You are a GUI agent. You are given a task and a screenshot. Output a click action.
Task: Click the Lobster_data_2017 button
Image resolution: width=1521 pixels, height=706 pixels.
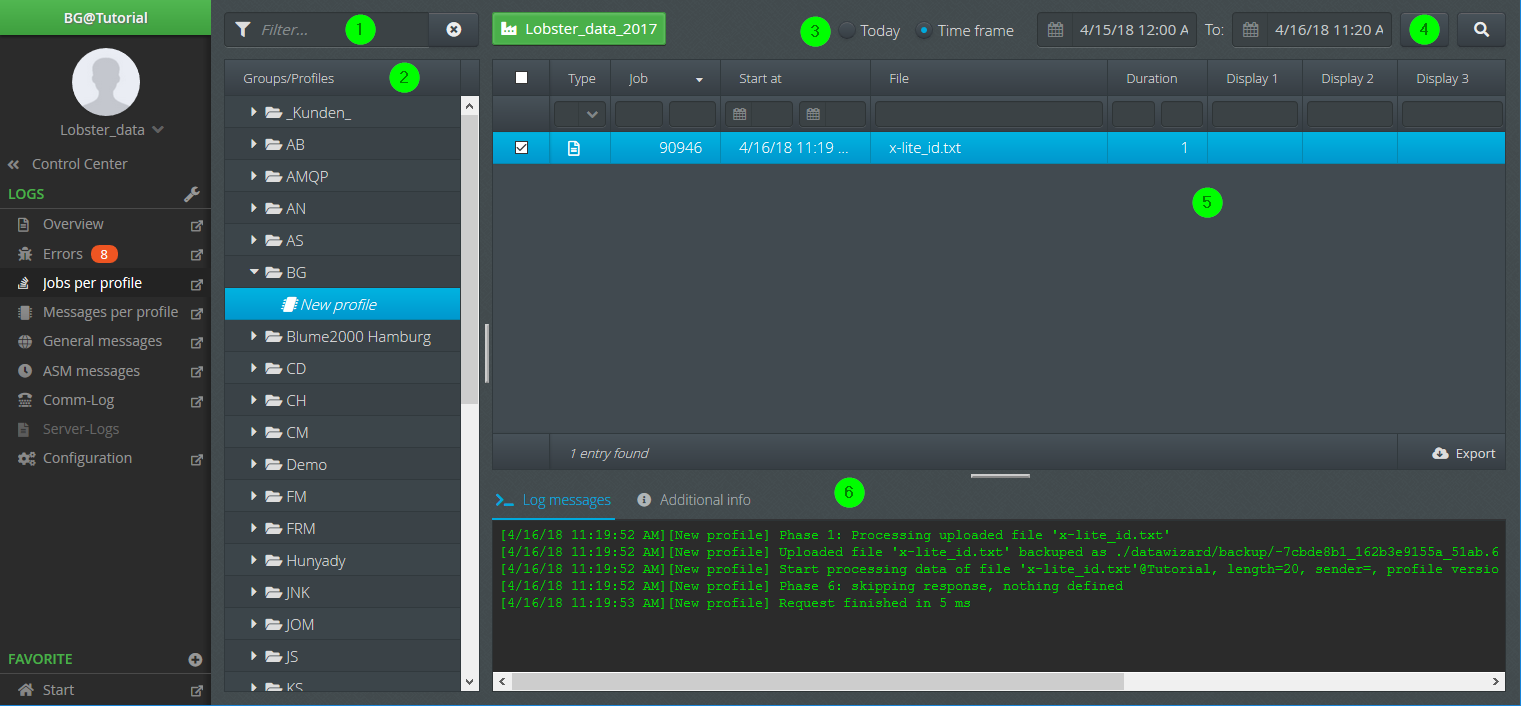579,29
